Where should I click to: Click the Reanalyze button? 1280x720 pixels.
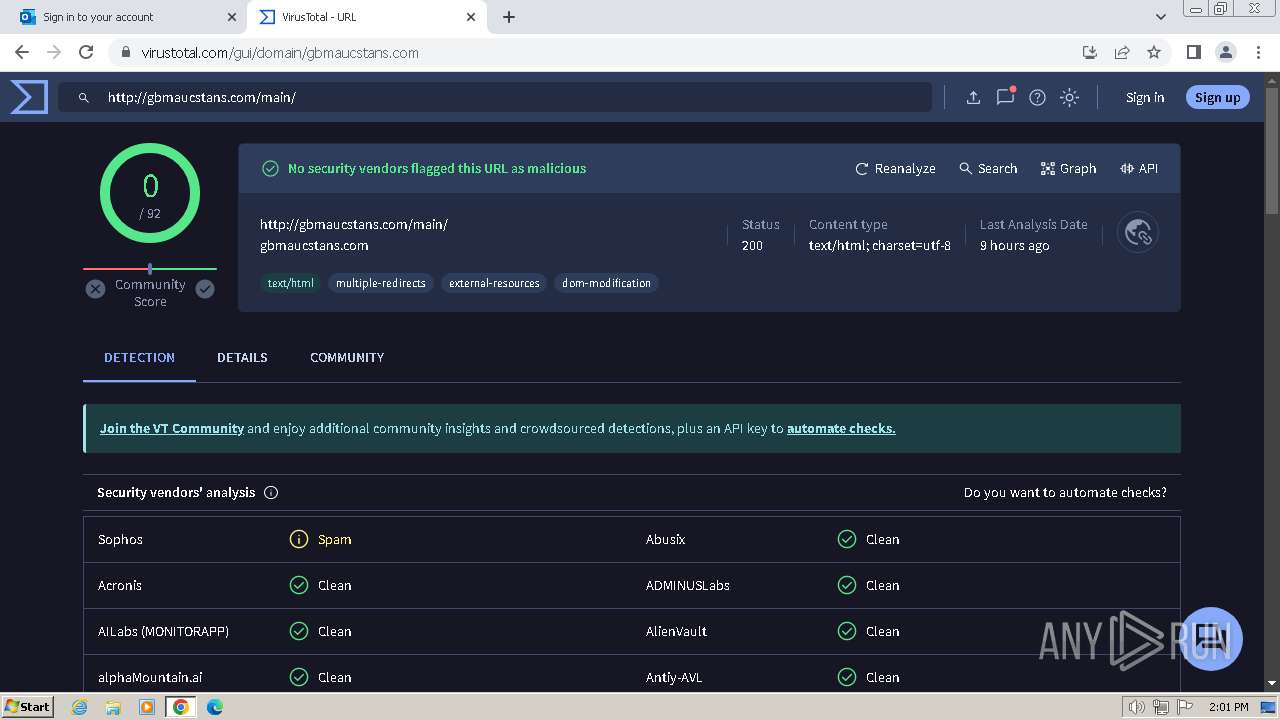[895, 168]
